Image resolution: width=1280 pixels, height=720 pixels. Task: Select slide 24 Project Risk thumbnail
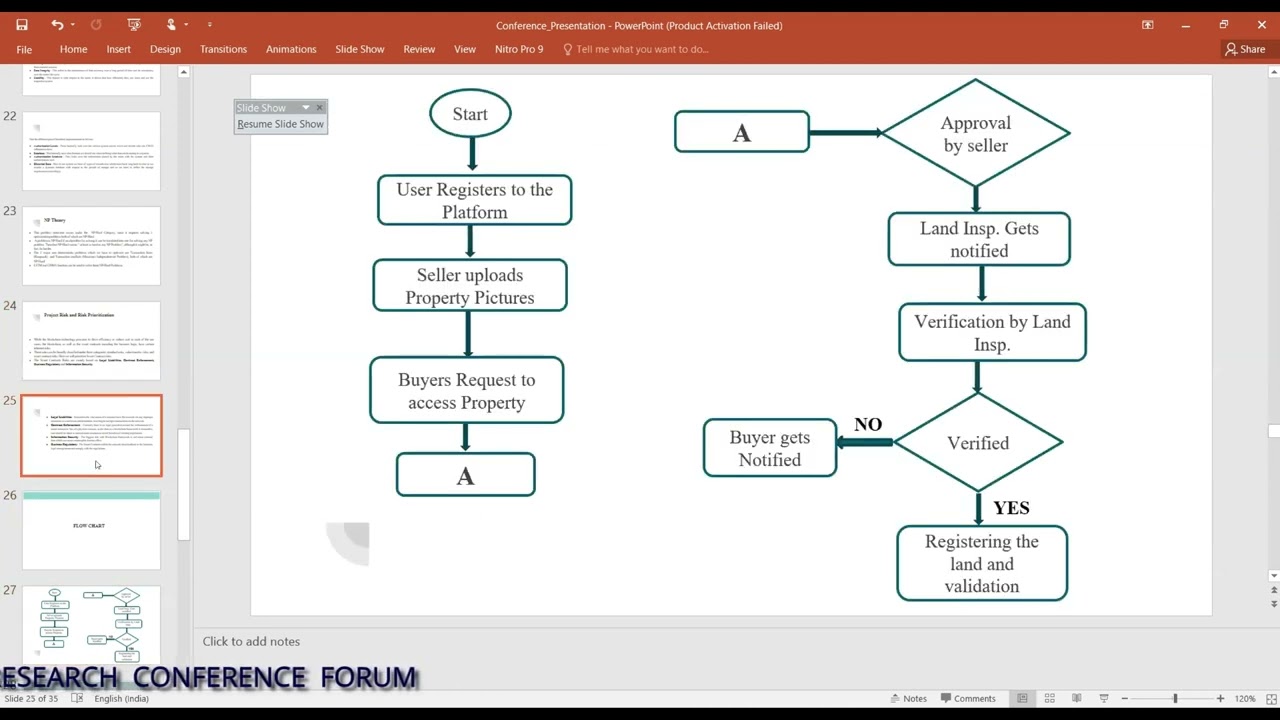91,341
